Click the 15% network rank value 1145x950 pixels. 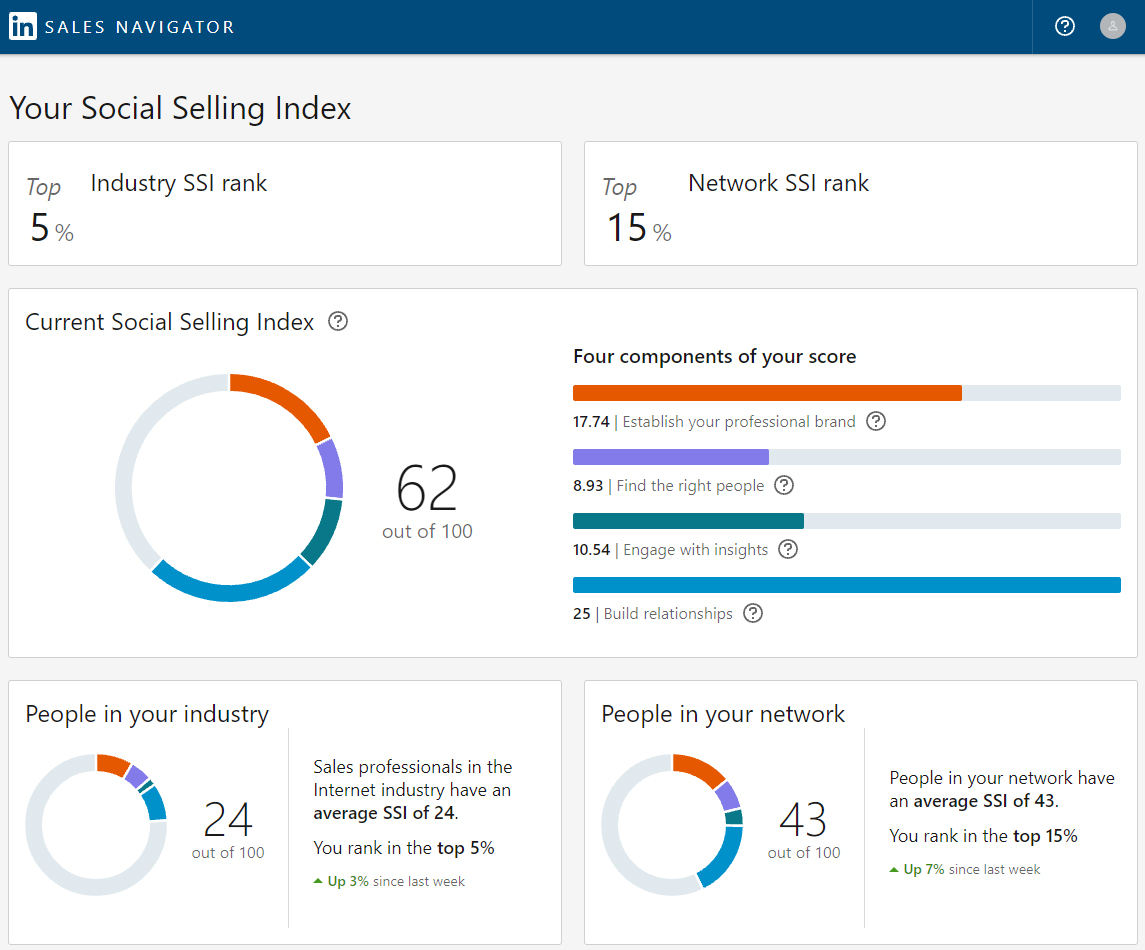click(639, 228)
